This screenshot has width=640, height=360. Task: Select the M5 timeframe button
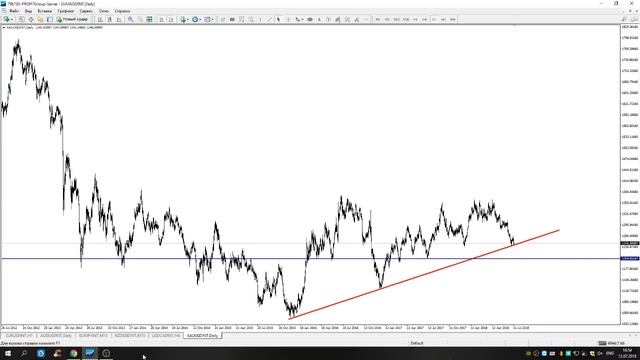pos(387,19)
